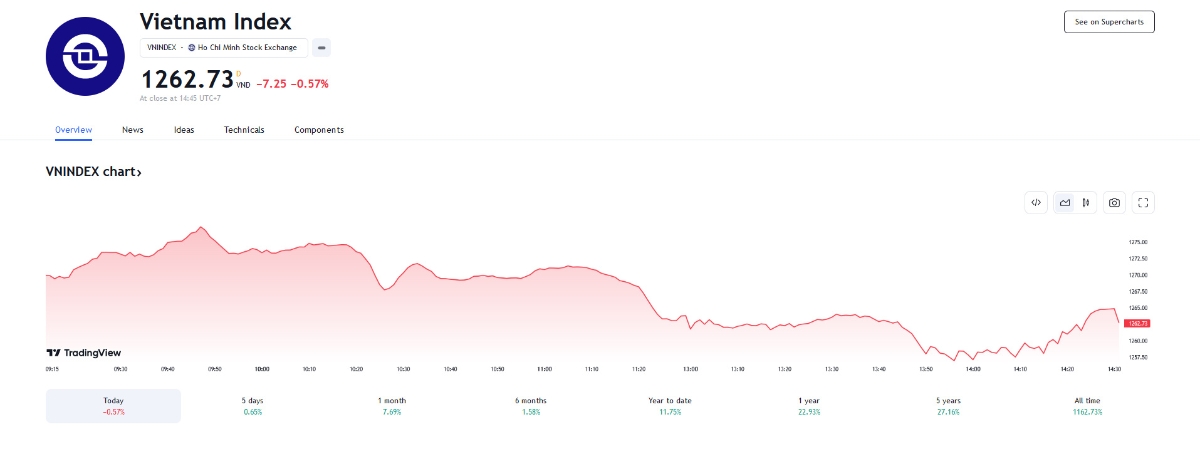Switch to candlestick chart style
The height and width of the screenshot is (459, 1200).
pyautogui.click(x=1086, y=202)
